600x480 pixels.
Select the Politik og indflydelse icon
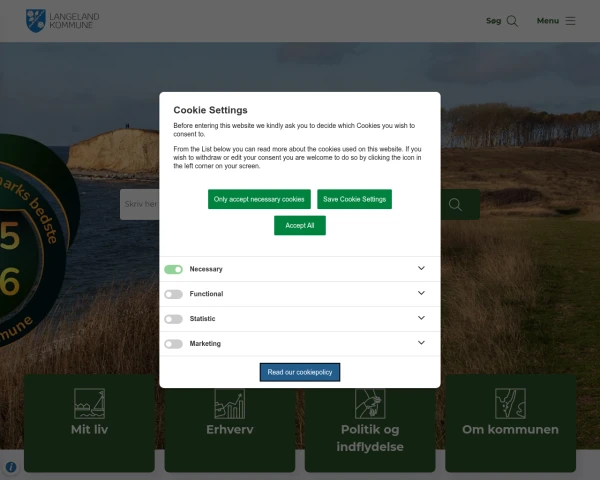[370, 403]
